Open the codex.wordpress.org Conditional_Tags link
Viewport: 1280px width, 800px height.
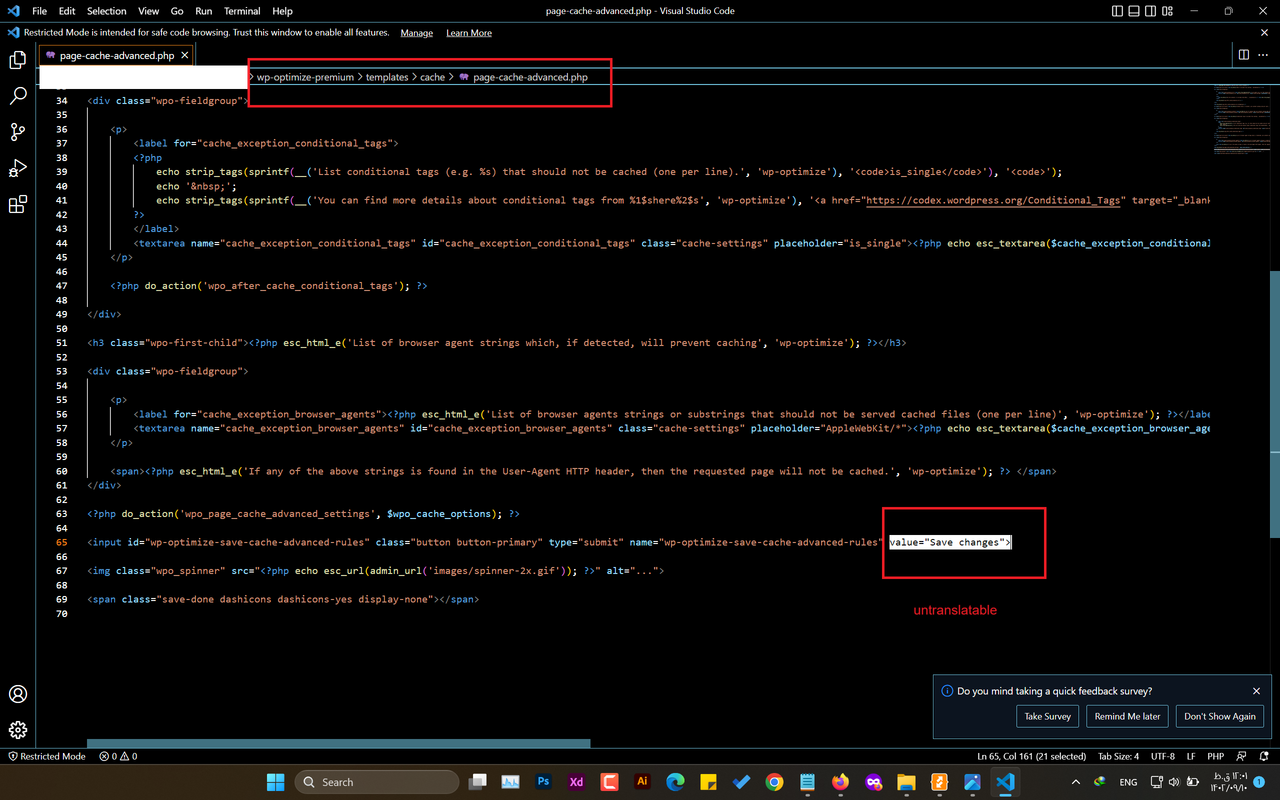[993, 200]
